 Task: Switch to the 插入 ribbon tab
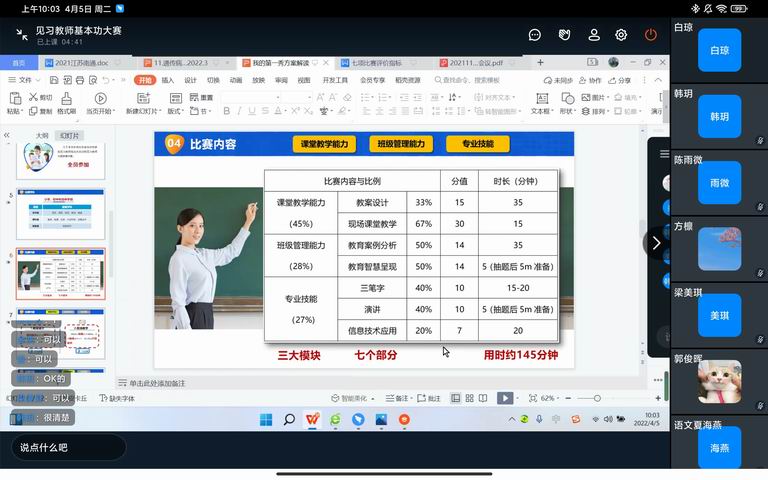click(x=168, y=80)
